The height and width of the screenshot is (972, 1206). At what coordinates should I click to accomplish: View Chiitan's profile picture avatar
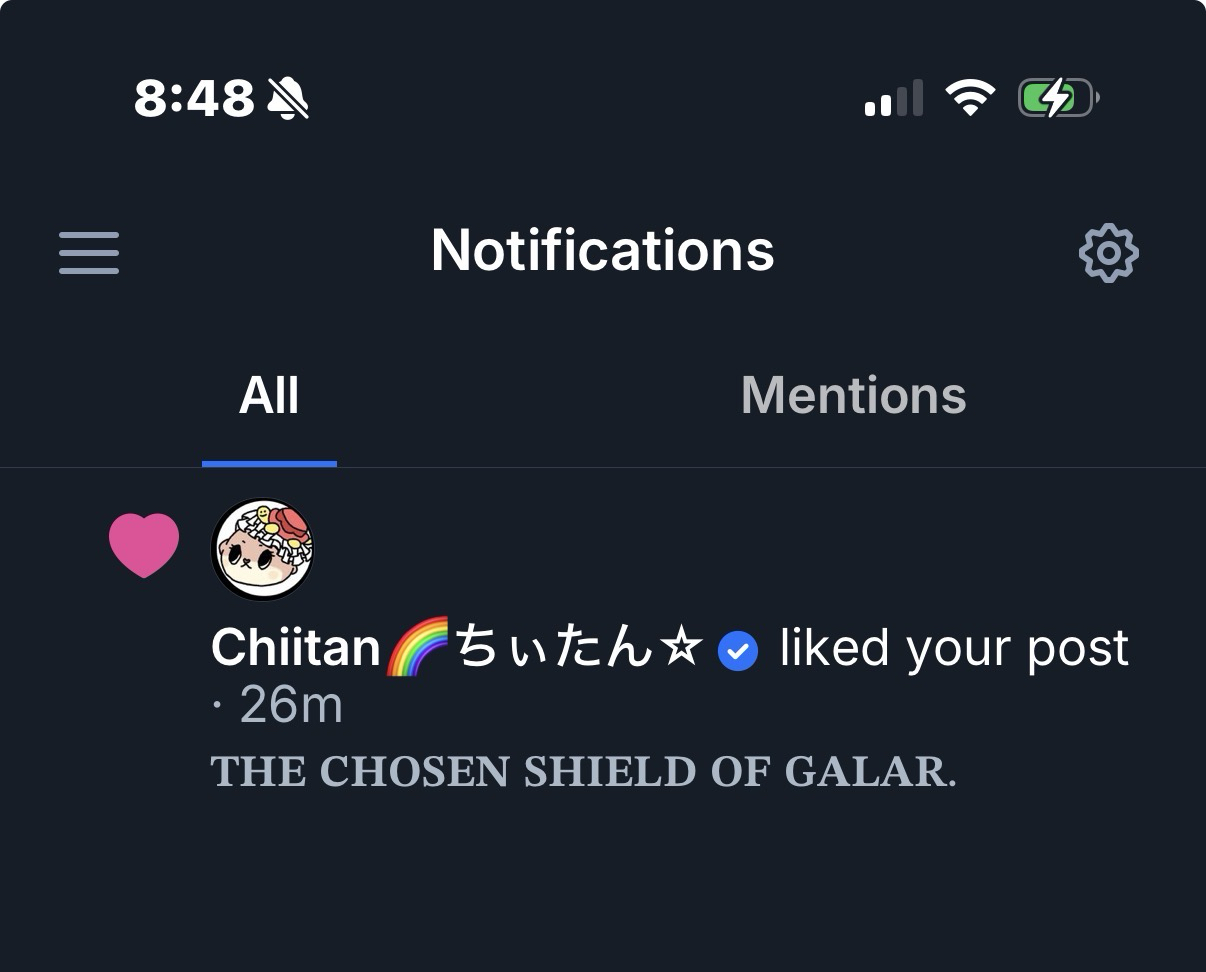tap(263, 549)
